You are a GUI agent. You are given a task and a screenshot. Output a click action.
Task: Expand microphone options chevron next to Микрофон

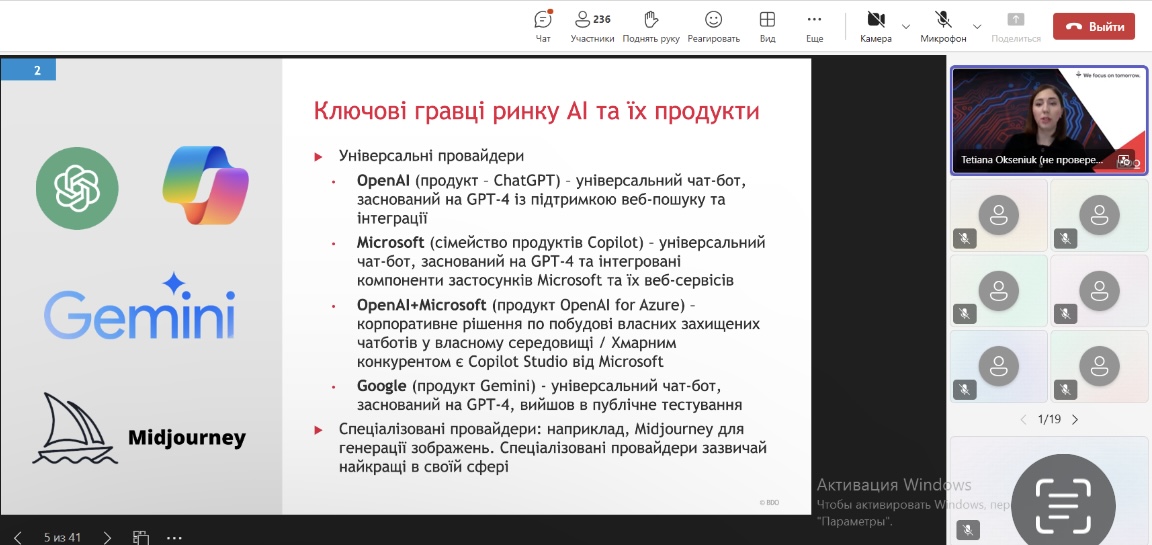point(977,26)
